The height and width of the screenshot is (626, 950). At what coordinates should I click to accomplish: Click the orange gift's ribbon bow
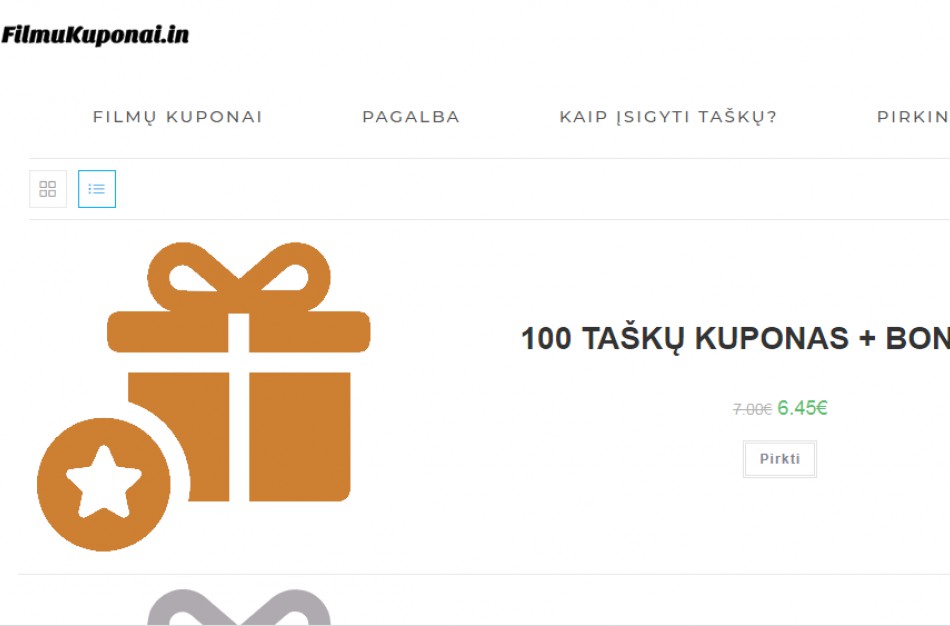click(239, 276)
